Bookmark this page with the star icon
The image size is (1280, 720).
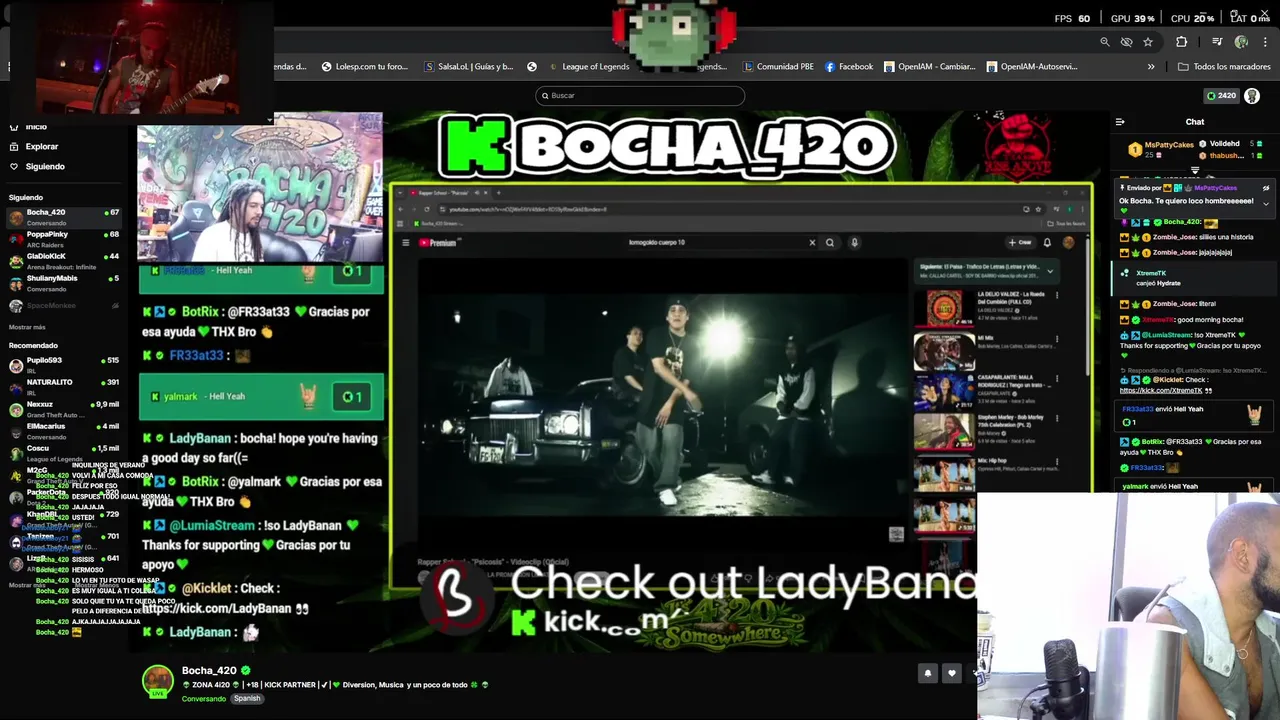point(1148,42)
